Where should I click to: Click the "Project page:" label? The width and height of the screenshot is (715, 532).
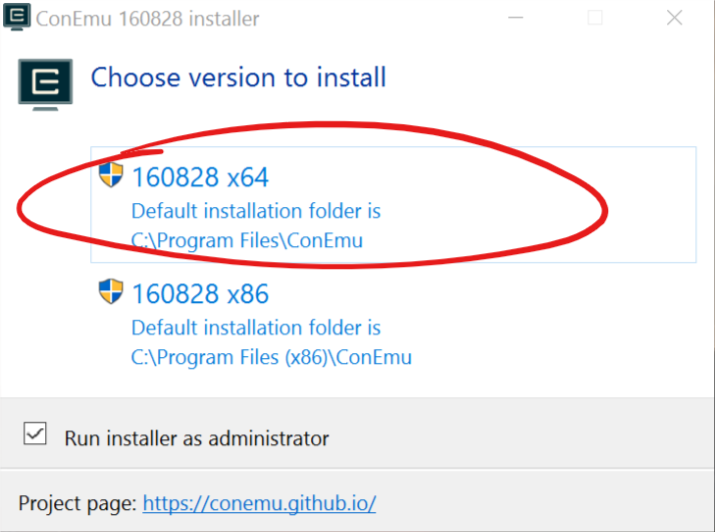click(77, 503)
